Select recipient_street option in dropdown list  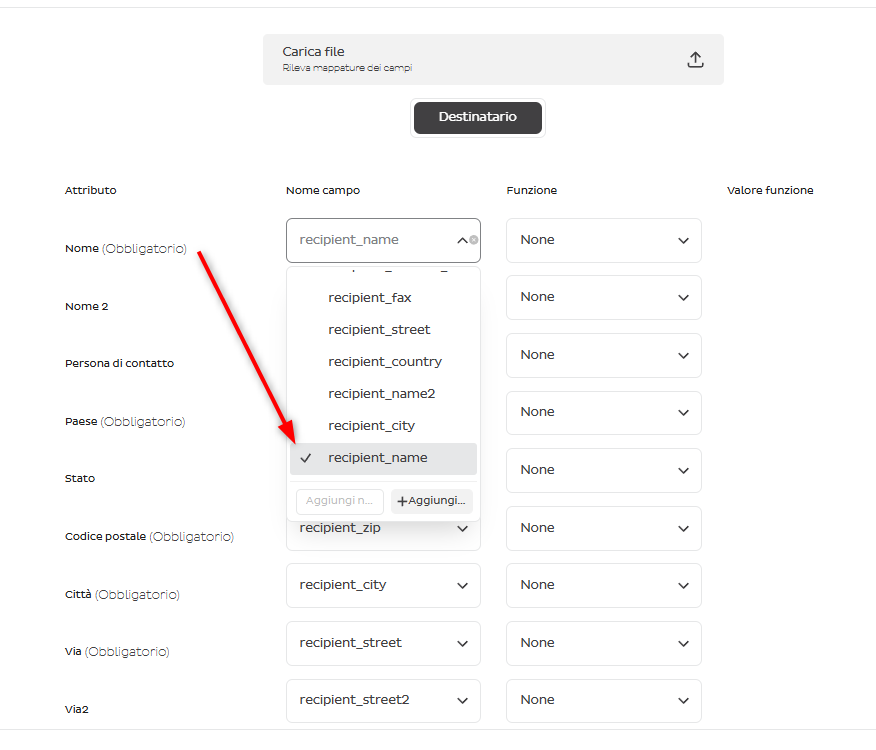coord(383,330)
